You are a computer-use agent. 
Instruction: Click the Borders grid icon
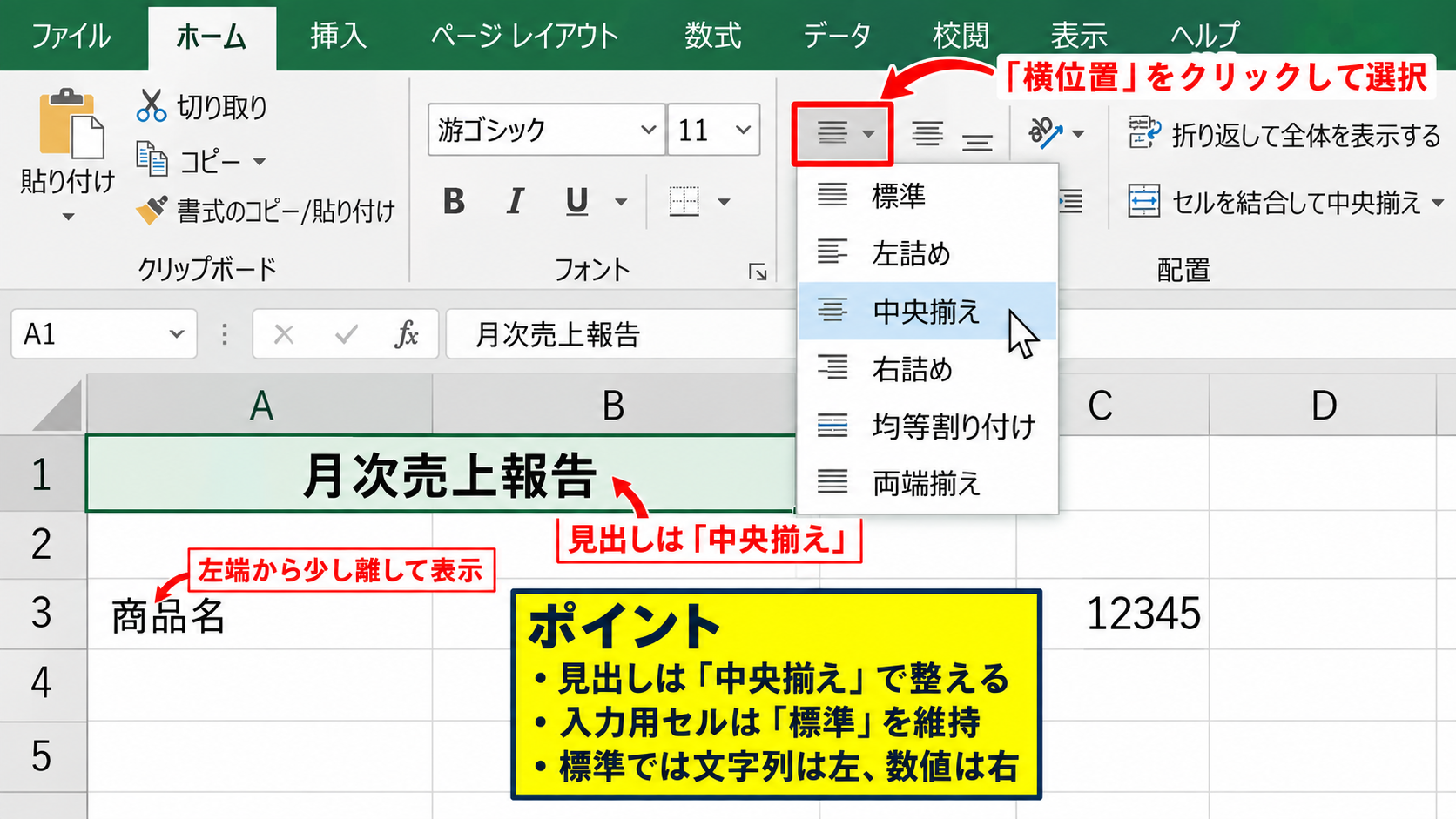684,202
